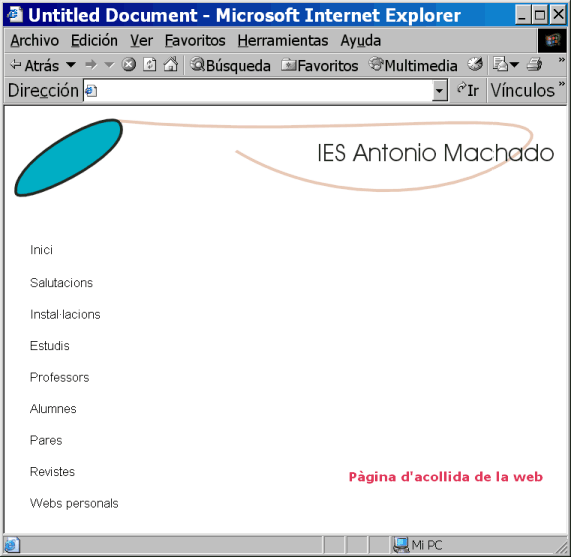Follow the Salutacions link

click(62, 283)
